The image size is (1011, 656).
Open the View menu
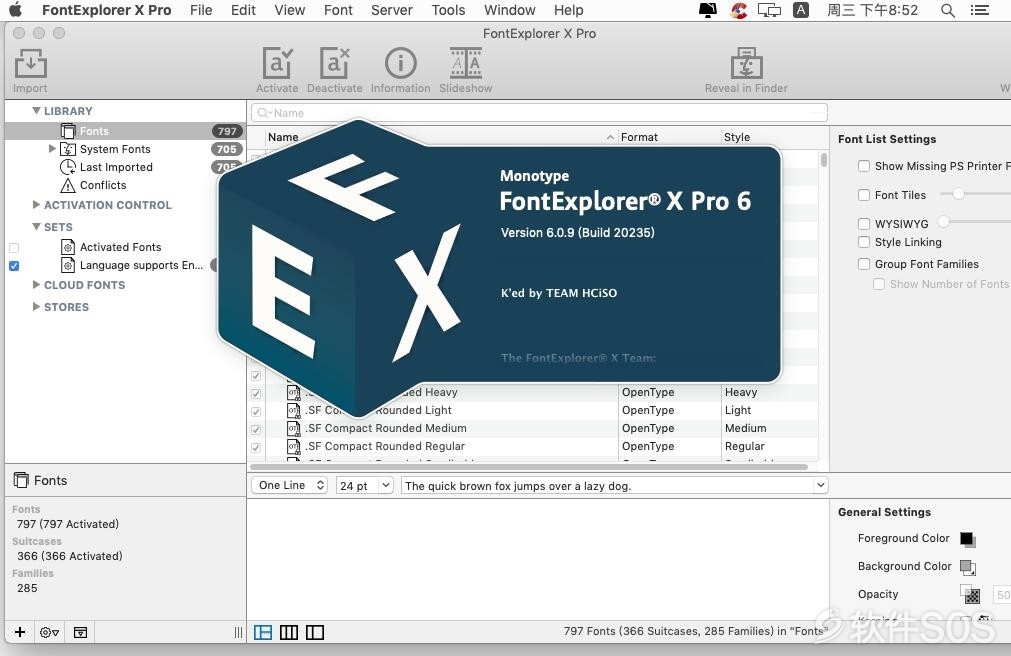tap(290, 10)
